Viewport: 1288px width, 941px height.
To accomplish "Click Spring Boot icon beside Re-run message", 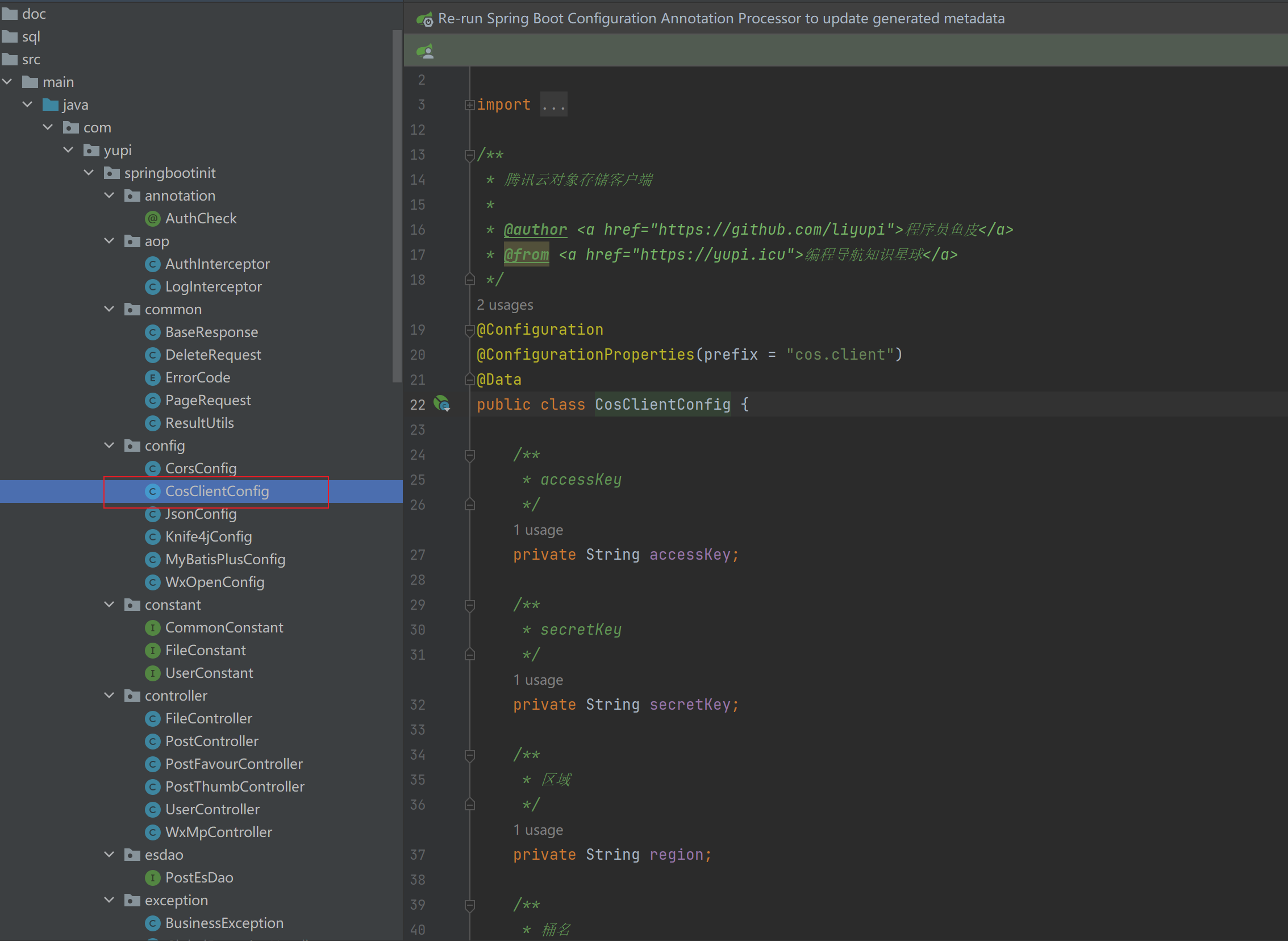I will pyautogui.click(x=425, y=19).
